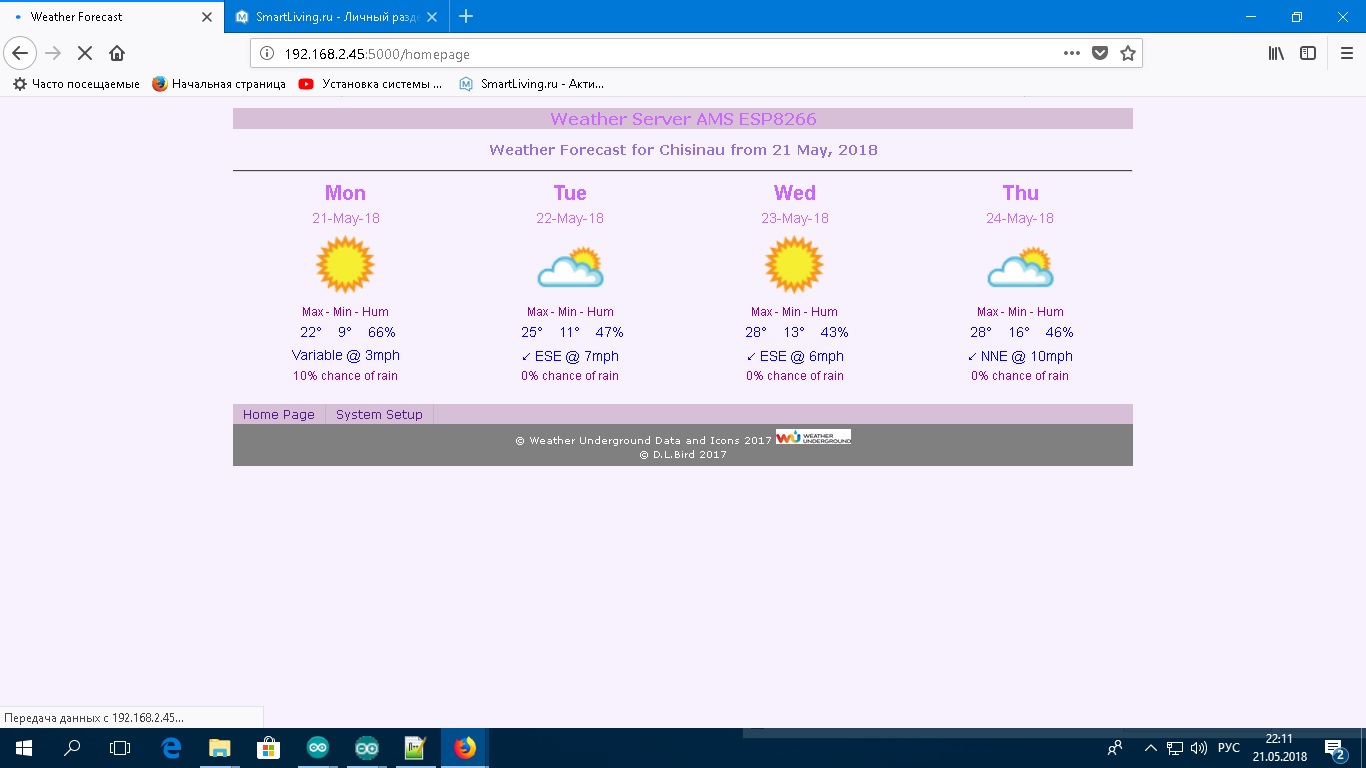
Task: Click the browser back arrow button
Action: [x=20, y=53]
